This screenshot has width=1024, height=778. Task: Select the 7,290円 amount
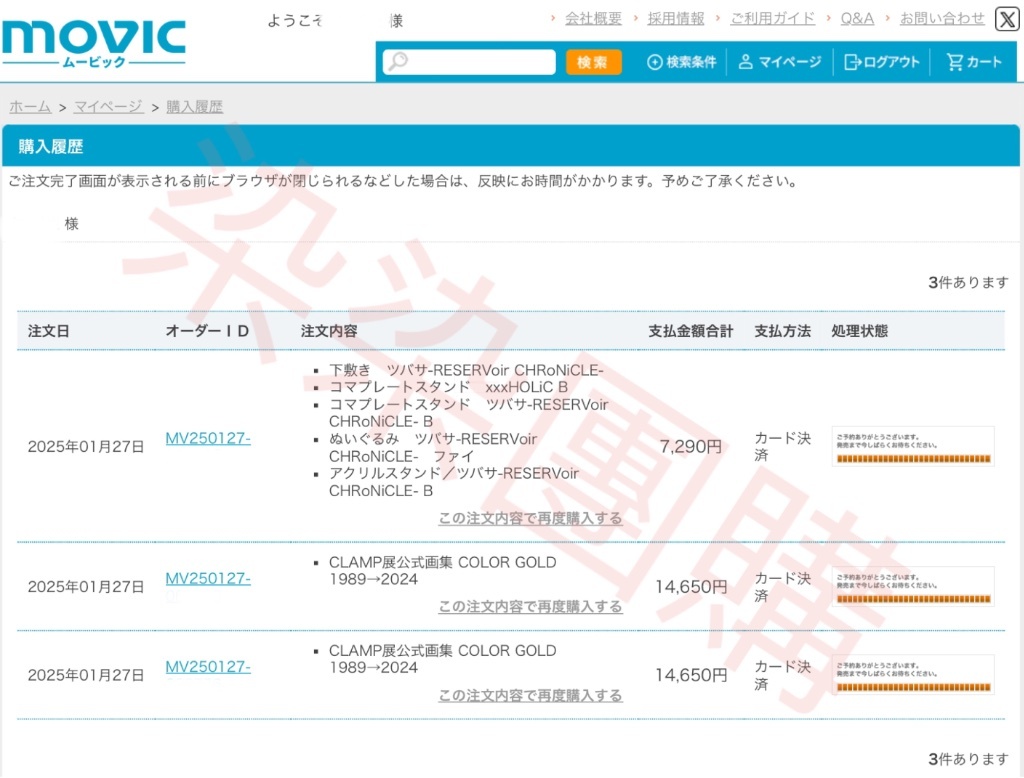point(691,447)
